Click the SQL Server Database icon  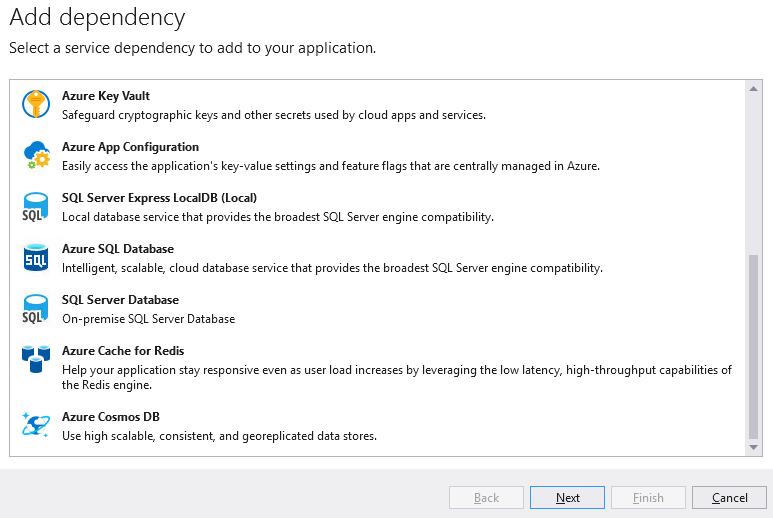(x=35, y=309)
